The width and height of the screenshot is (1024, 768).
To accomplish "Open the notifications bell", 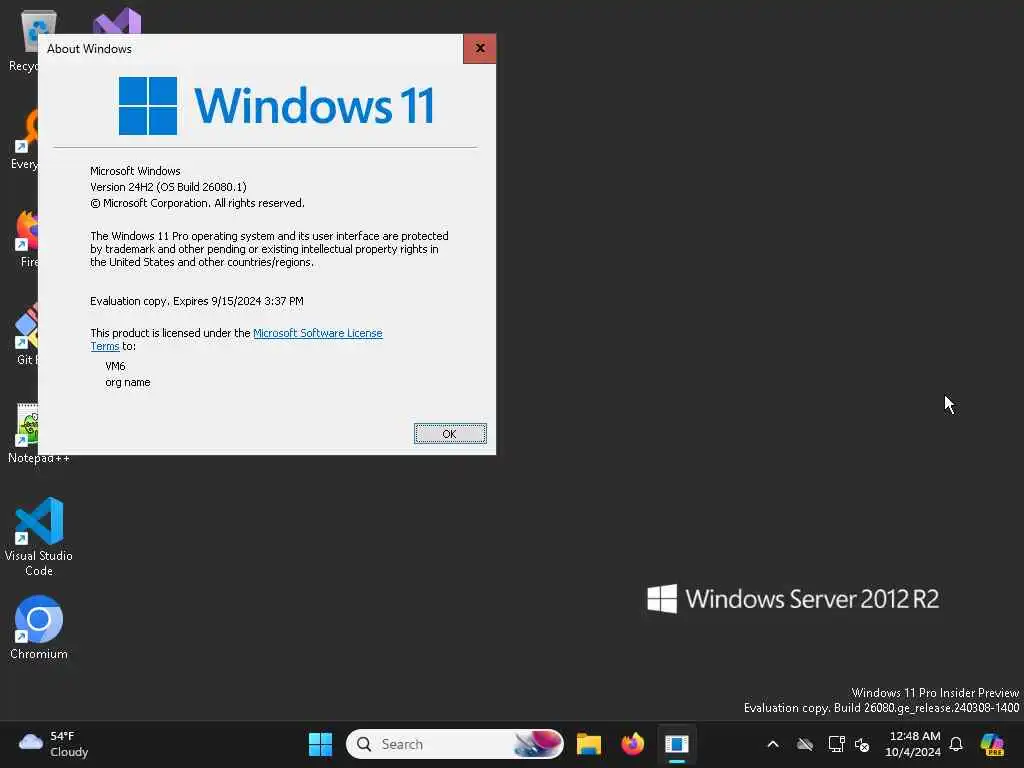I will (956, 744).
